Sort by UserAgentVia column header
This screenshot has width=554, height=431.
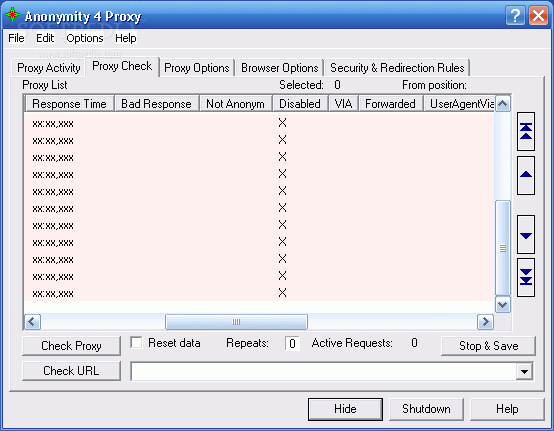pyautogui.click(x=459, y=104)
